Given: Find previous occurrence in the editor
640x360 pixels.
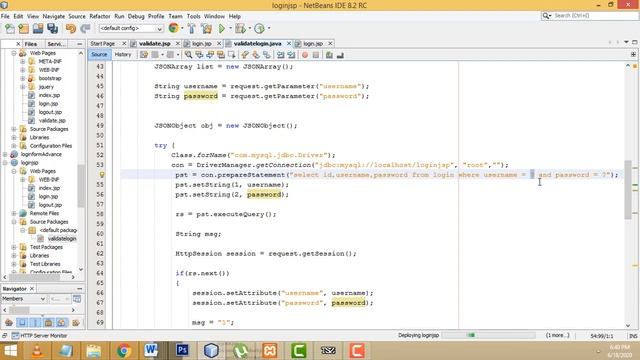Looking at the screenshot, I should 199,55.
